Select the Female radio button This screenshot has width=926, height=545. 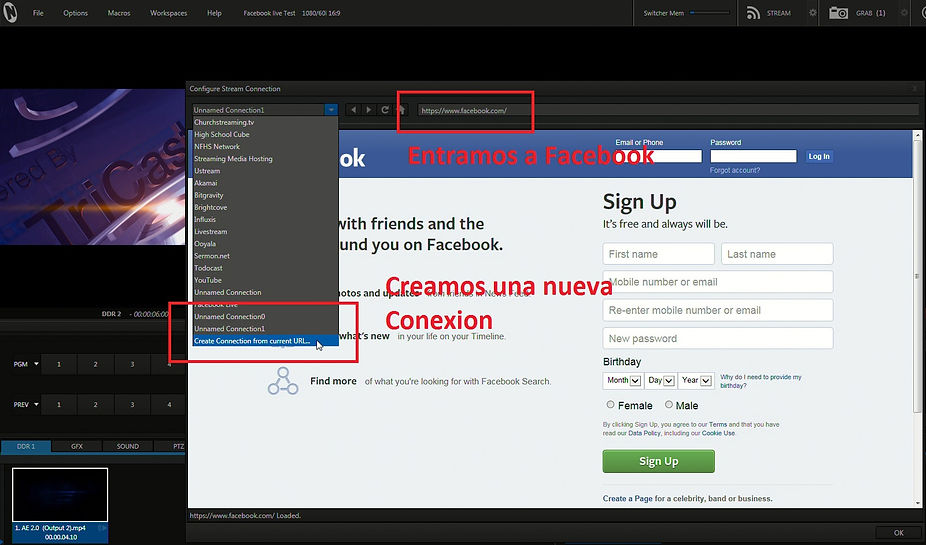tap(610, 404)
